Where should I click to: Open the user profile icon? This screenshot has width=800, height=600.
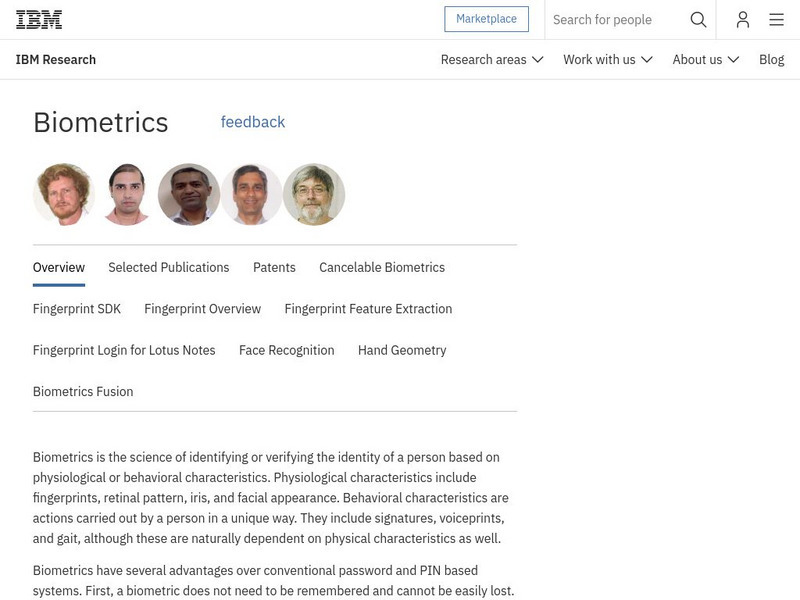[x=743, y=20]
